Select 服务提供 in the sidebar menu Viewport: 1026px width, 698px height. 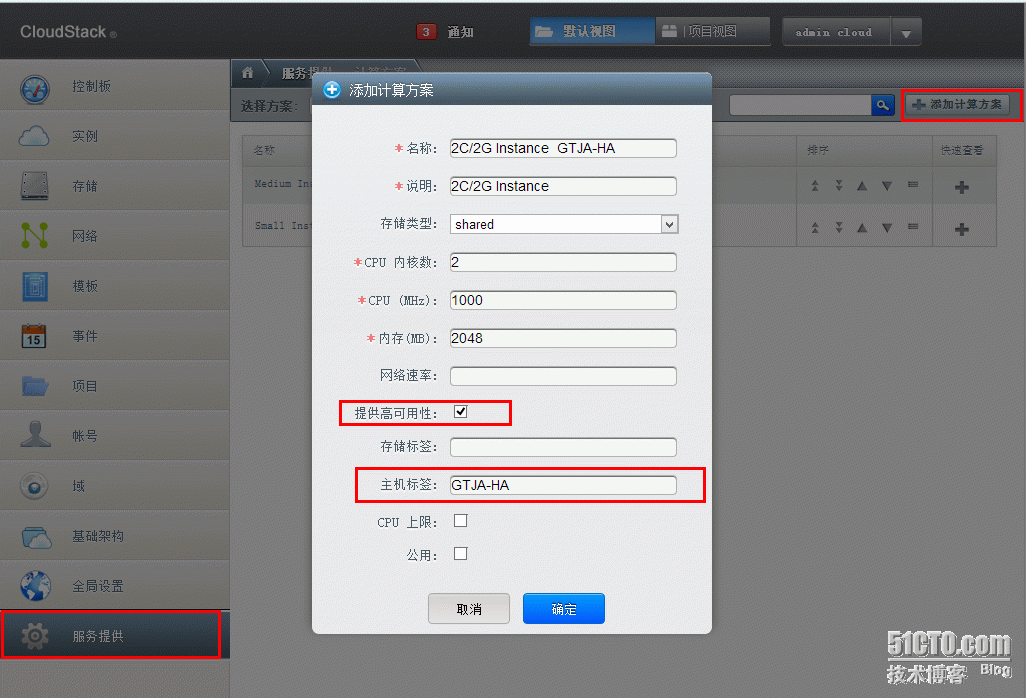coord(115,636)
